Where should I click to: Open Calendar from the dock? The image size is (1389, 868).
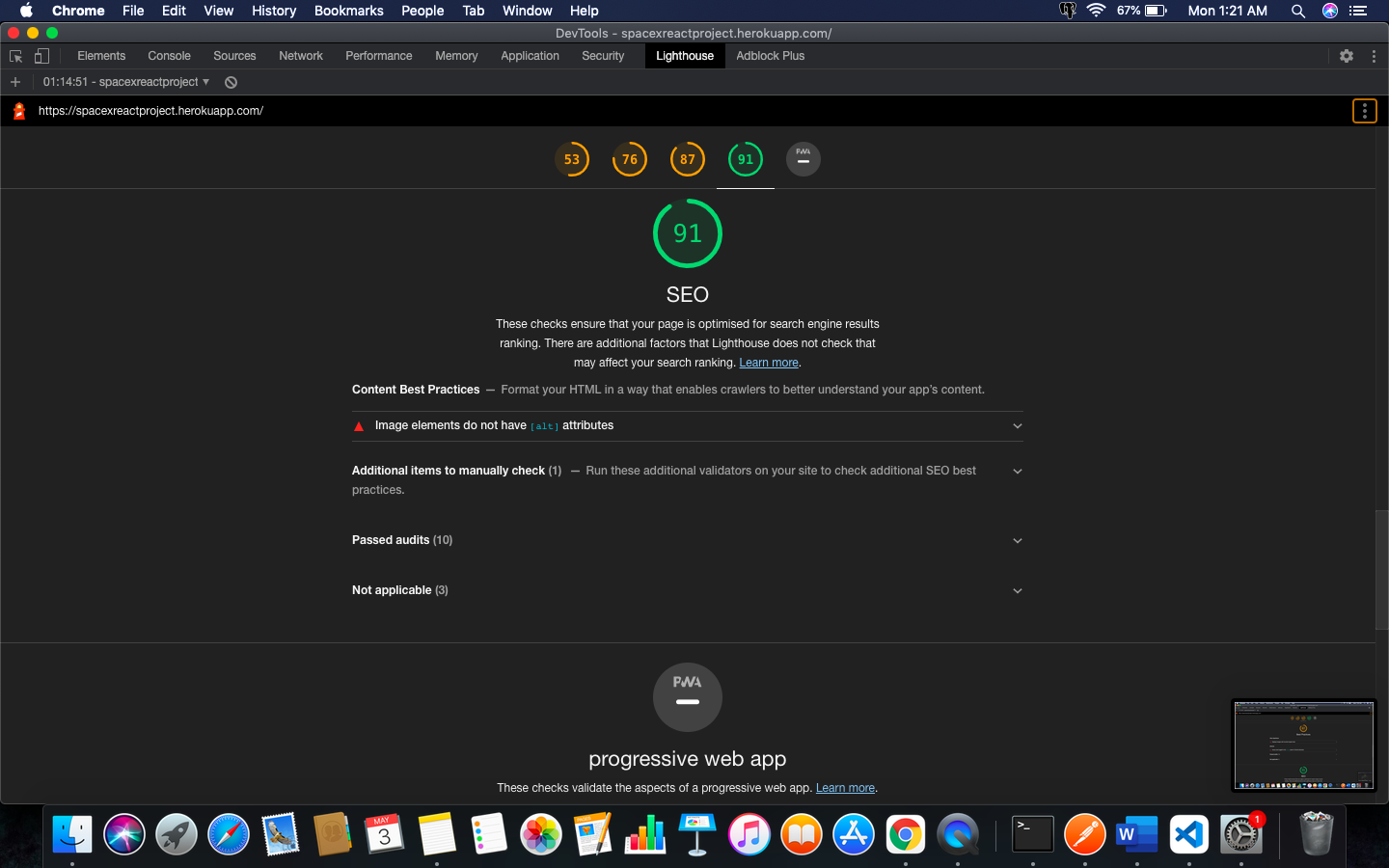pyautogui.click(x=385, y=834)
